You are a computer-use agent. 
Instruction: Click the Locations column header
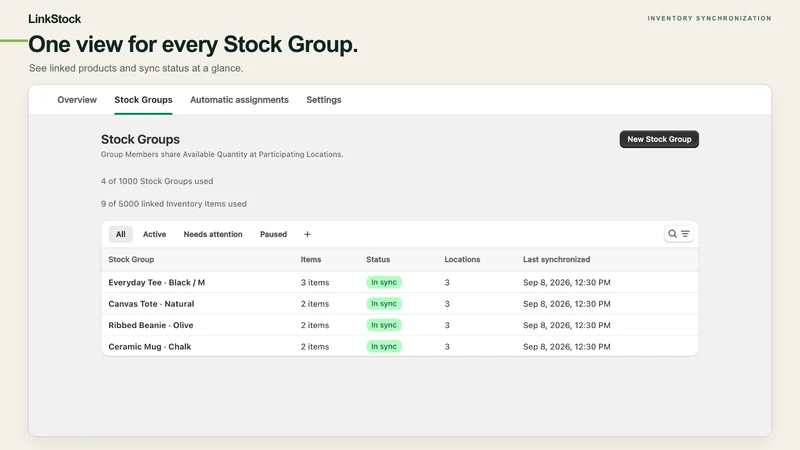click(x=462, y=259)
